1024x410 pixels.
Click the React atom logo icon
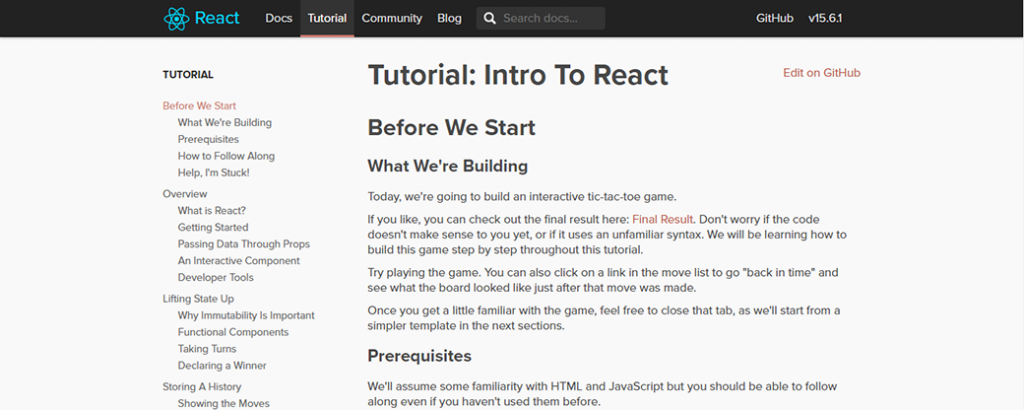point(176,18)
